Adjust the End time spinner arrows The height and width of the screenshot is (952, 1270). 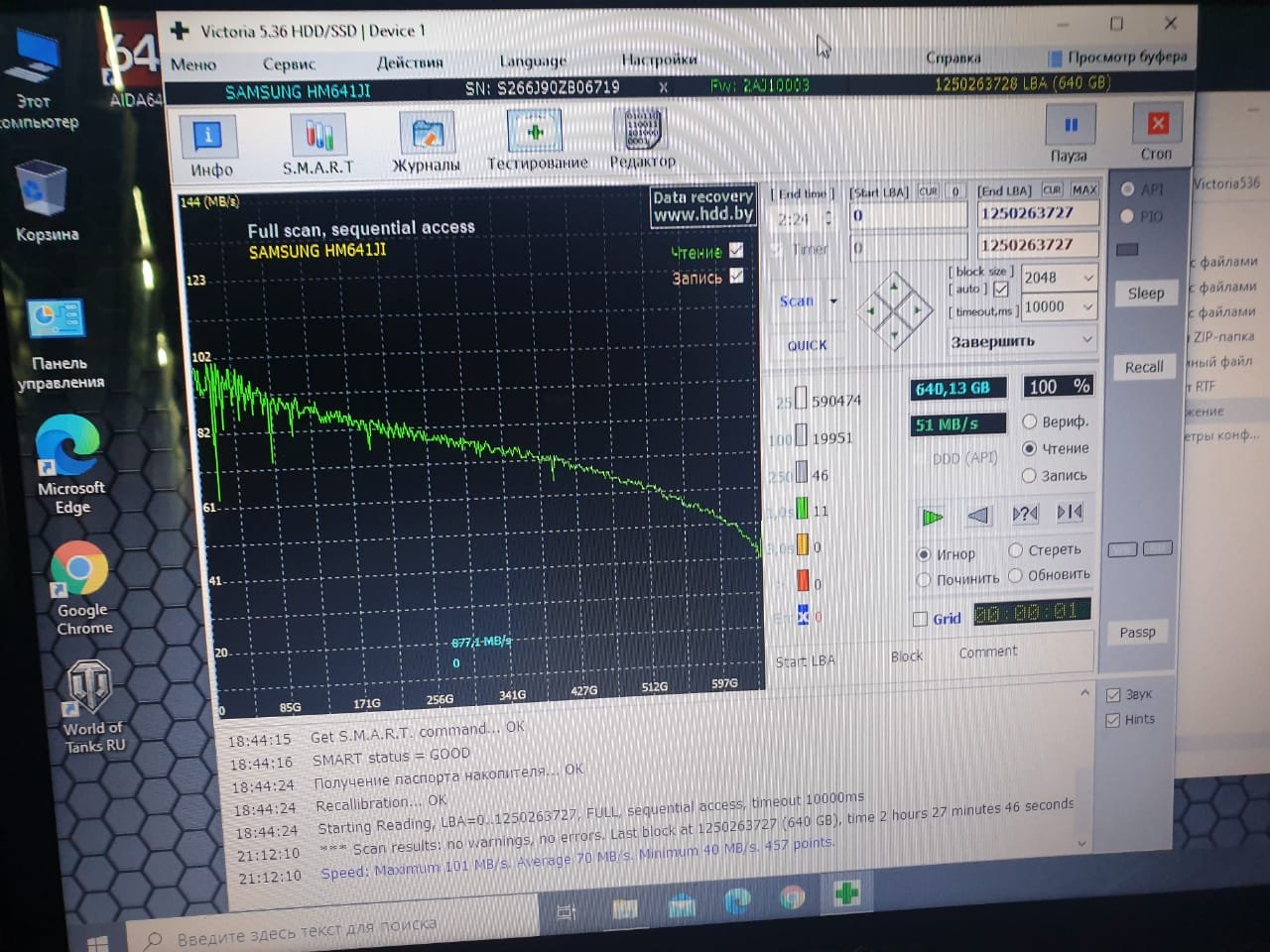[x=828, y=218]
